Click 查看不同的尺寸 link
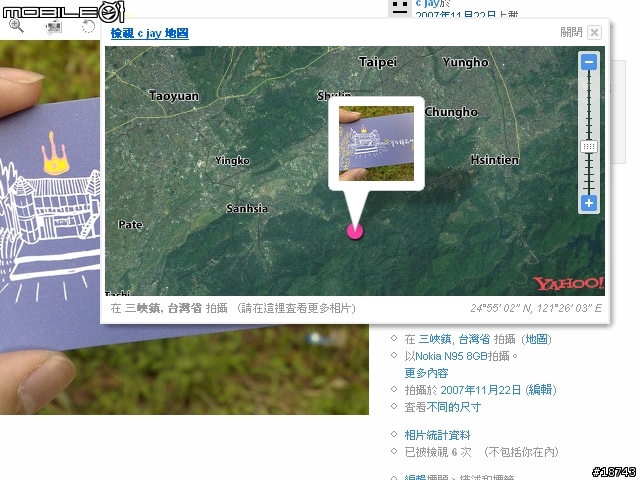 [443, 407]
